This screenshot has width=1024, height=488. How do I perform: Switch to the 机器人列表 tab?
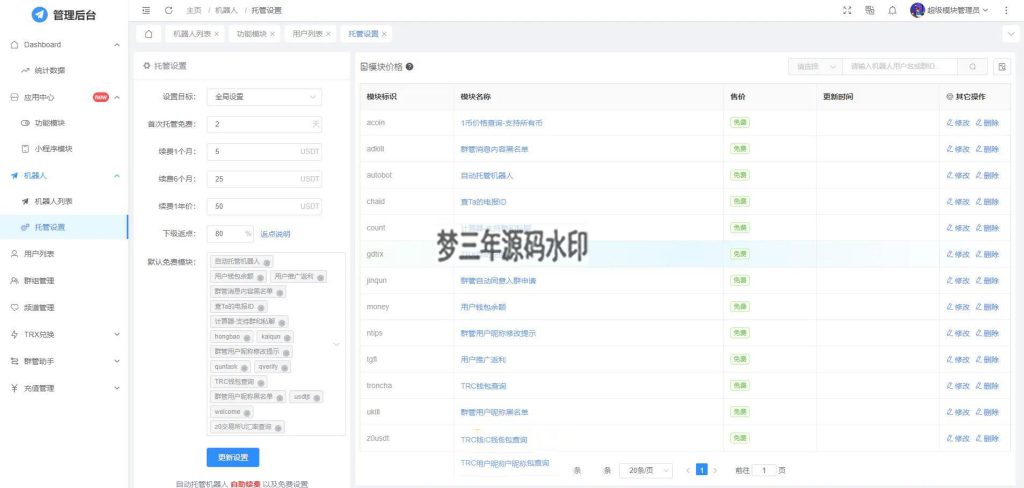tap(192, 34)
